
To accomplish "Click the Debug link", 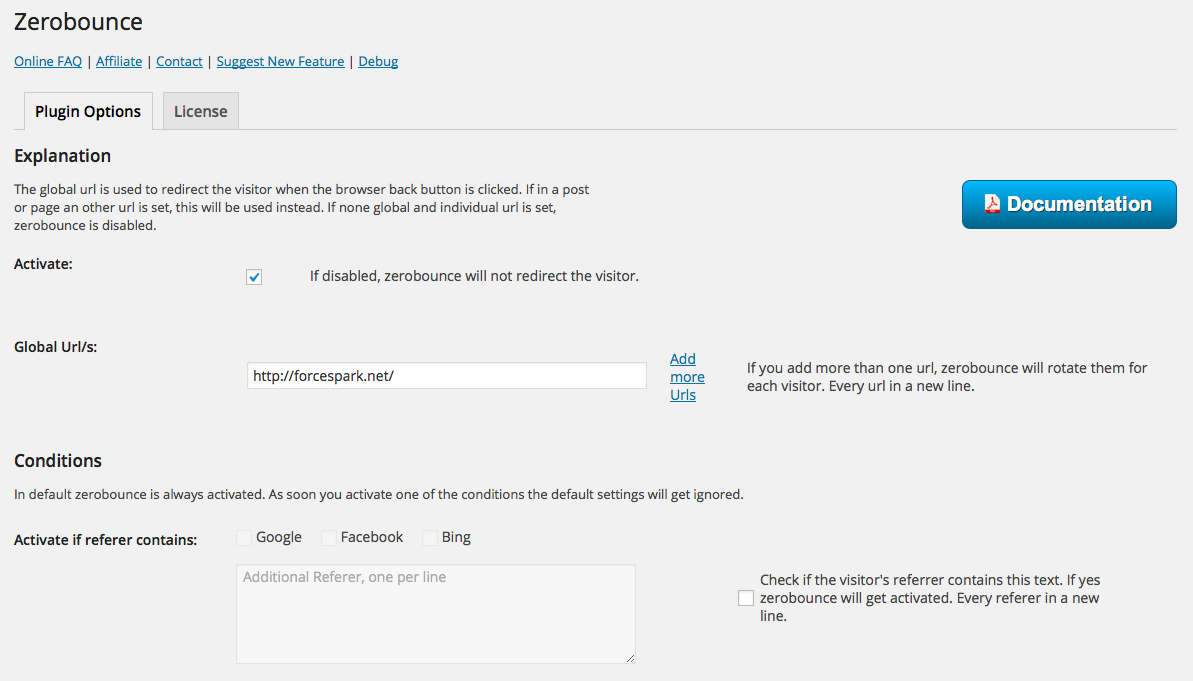I will click(378, 62).
